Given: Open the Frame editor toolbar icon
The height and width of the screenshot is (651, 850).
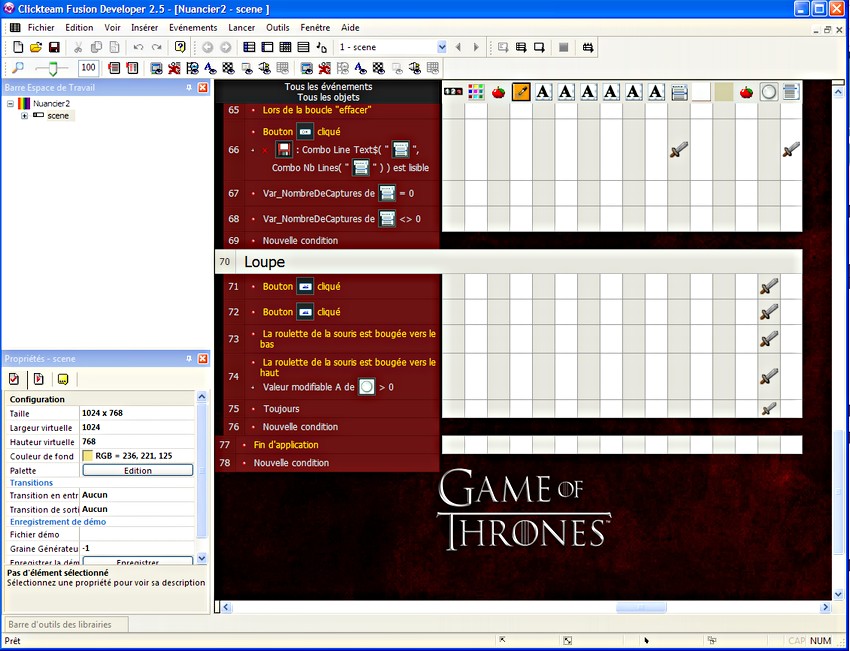Looking at the screenshot, I should [267, 47].
